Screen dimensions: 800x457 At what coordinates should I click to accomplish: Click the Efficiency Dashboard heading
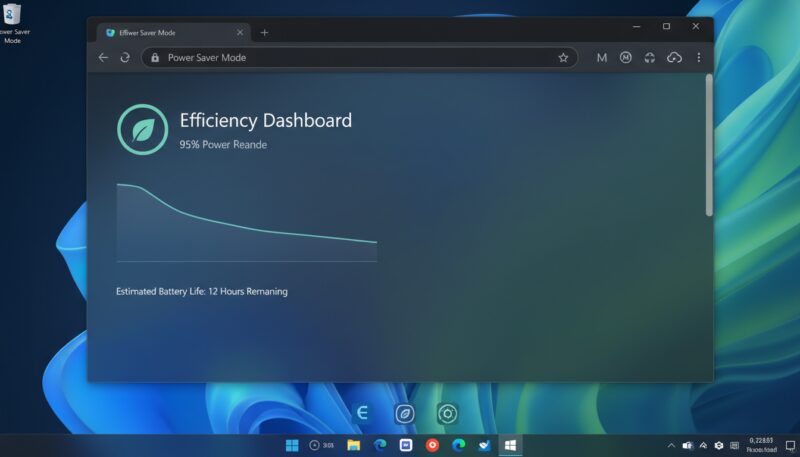(265, 120)
